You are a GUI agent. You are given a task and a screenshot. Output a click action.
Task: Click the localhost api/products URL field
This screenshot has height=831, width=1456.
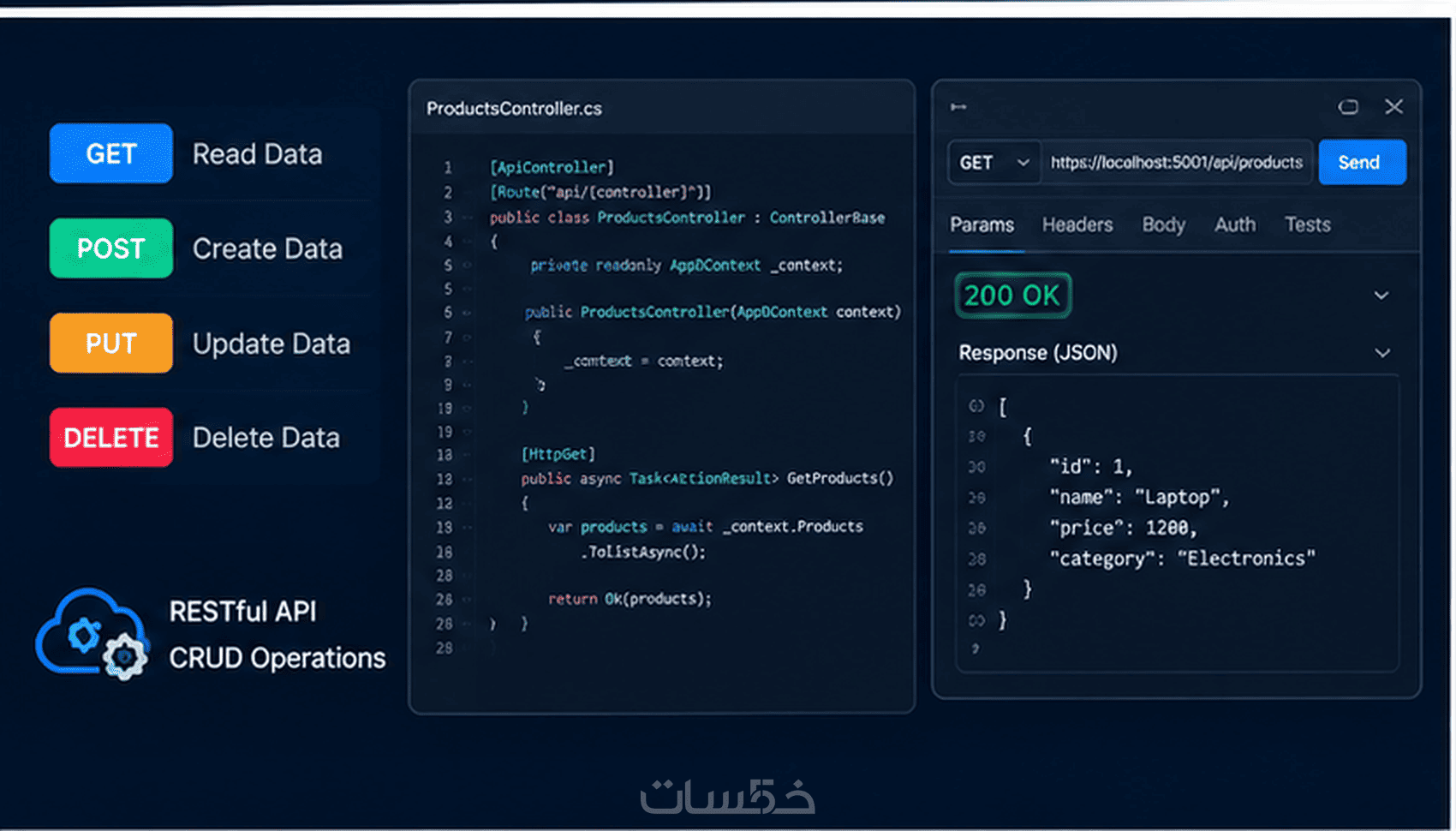(x=1177, y=163)
